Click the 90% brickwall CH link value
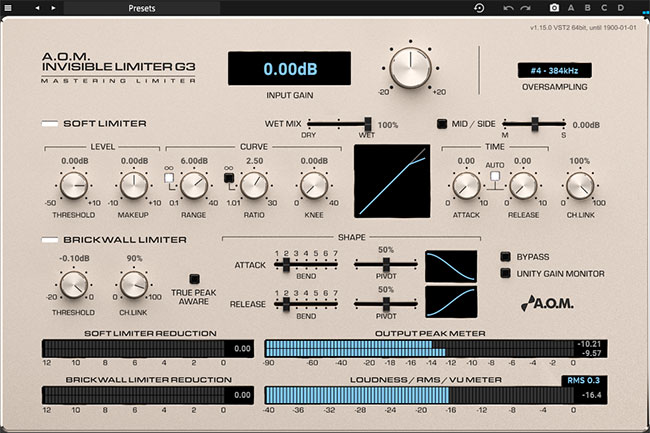Screen dimensions: 650x433 click(134, 258)
